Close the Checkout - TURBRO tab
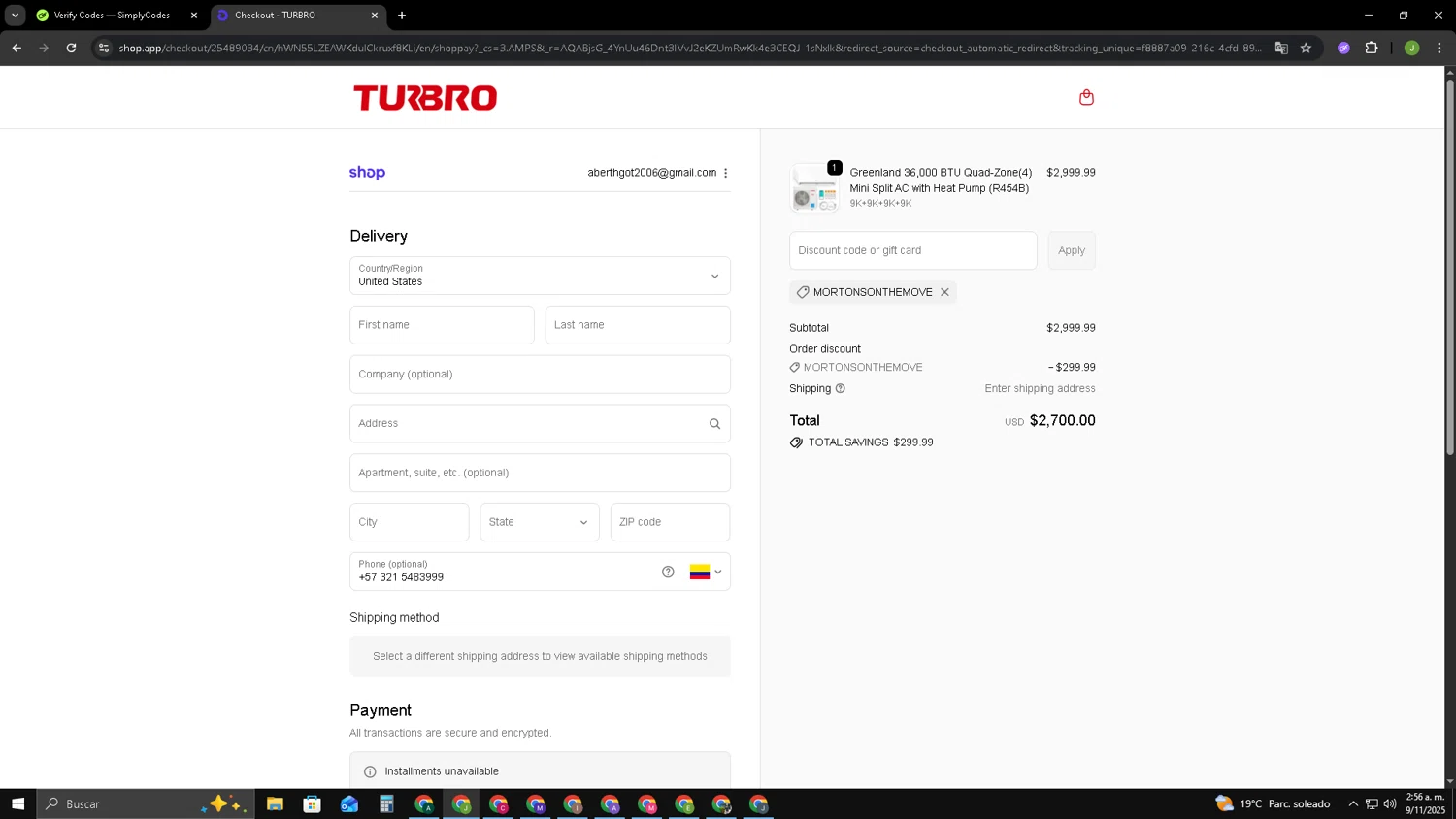 375,16
